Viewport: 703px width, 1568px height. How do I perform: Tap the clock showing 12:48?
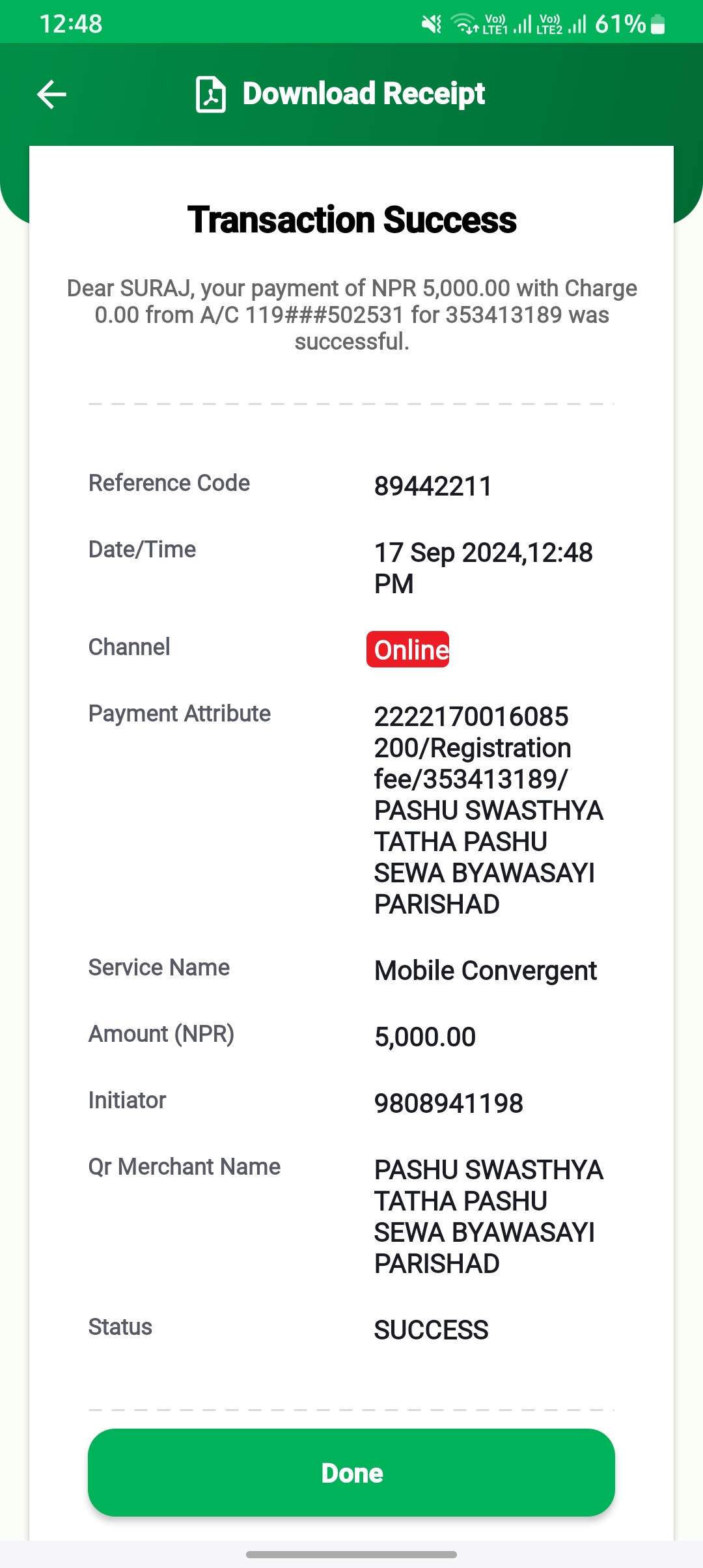[x=71, y=24]
